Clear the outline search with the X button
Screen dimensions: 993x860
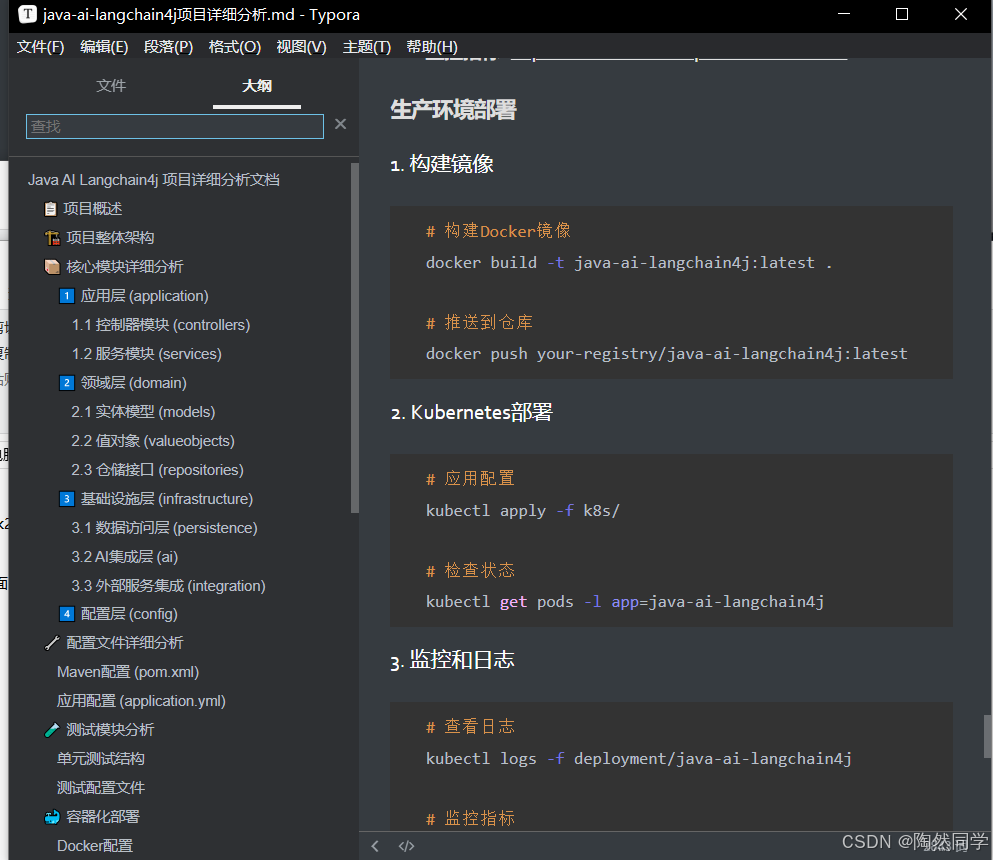point(340,124)
